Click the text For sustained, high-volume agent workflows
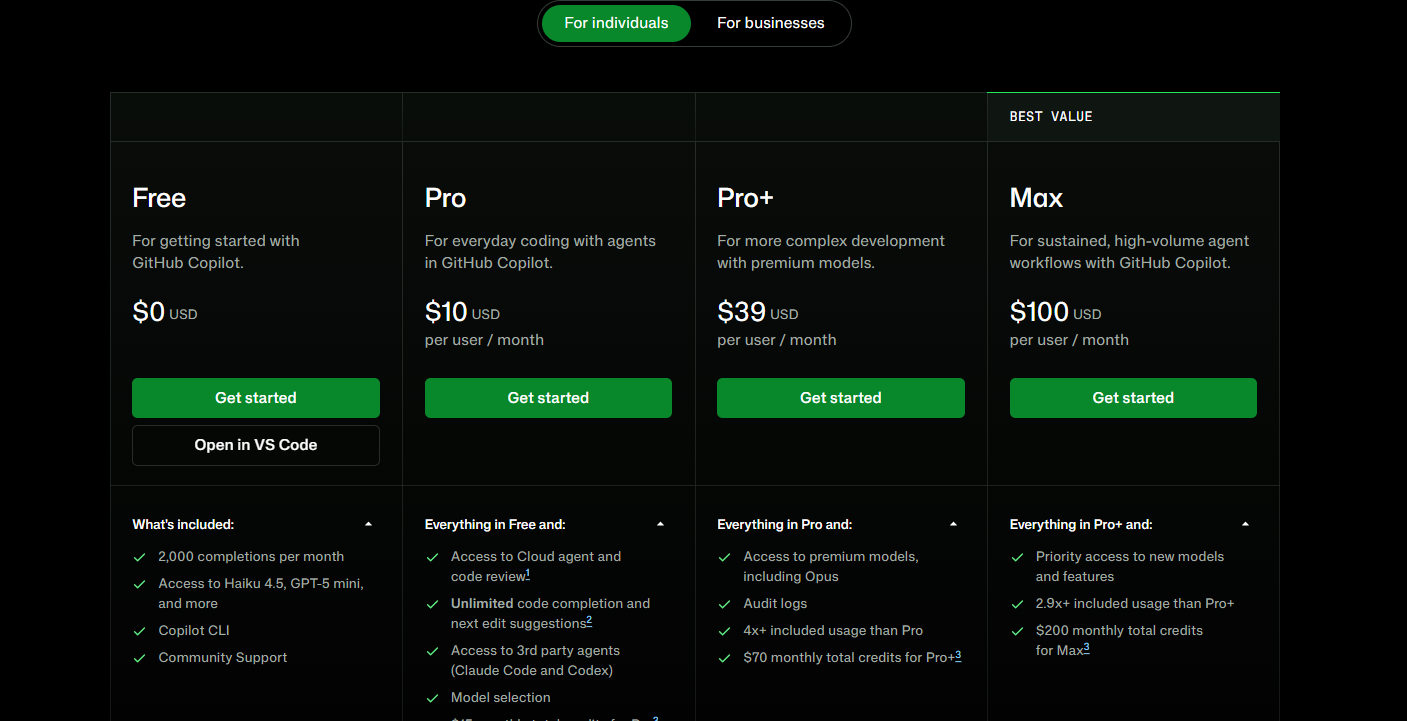This screenshot has width=1407, height=721. click(x=1129, y=252)
